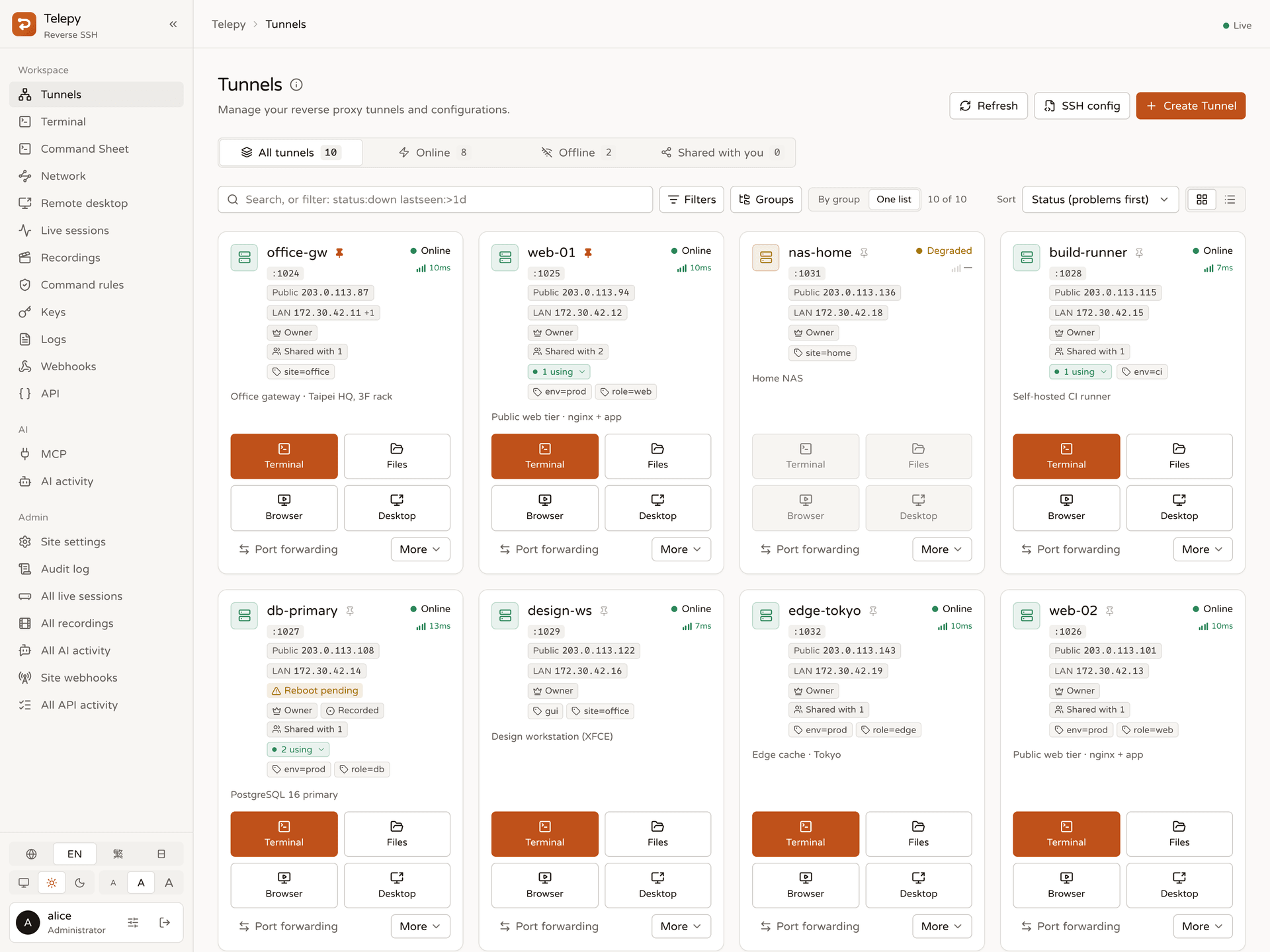Screen dimensions: 1270x952
Task: Pin the db-primary tunnel
Action: 350,611
